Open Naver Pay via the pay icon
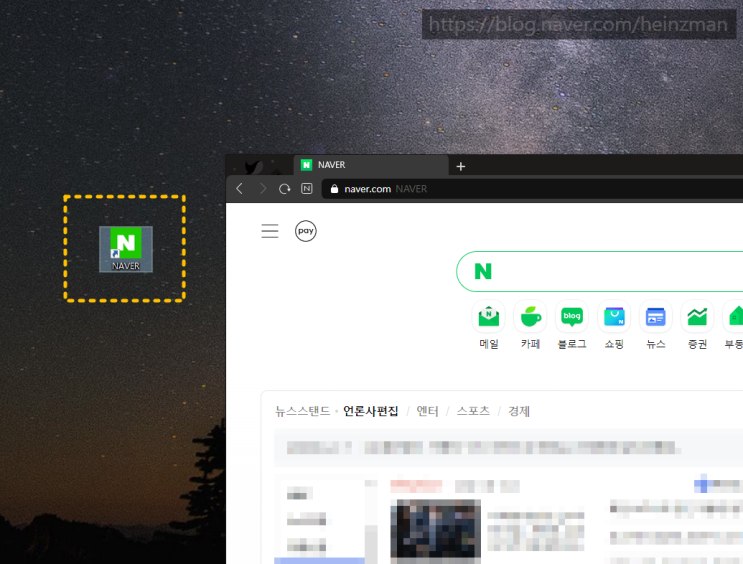 click(306, 231)
